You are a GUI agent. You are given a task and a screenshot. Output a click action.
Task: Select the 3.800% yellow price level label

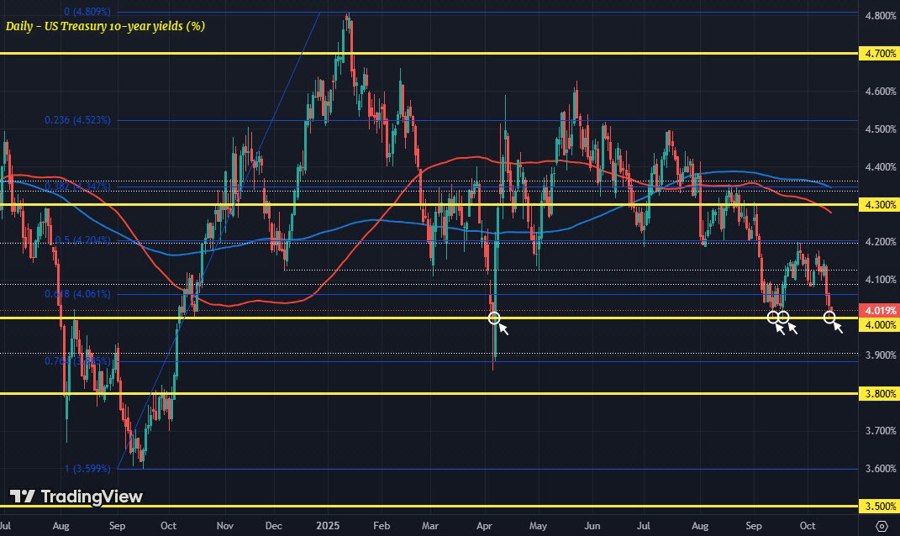pyautogui.click(x=877, y=393)
